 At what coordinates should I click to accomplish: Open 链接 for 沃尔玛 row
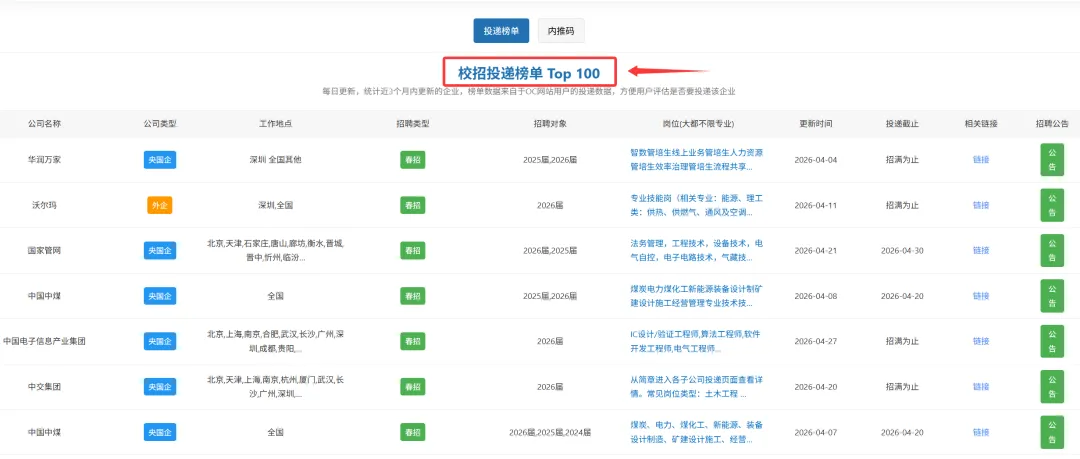(x=981, y=205)
